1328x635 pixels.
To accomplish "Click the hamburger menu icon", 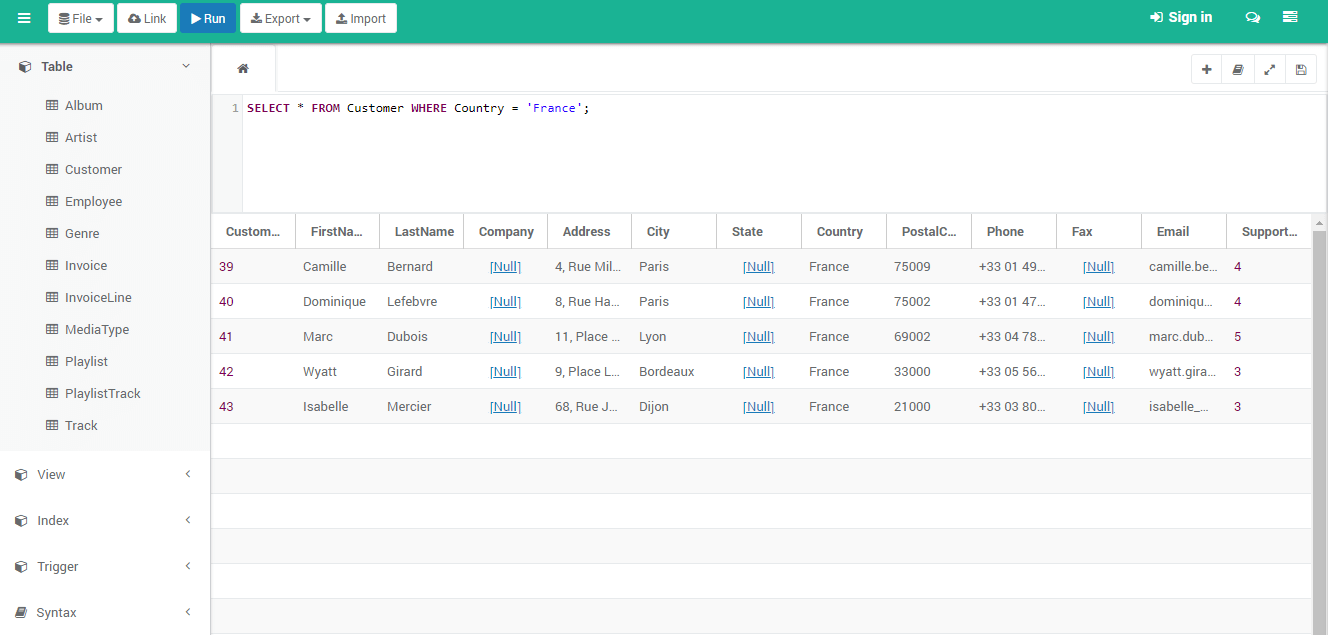I will [23, 17].
